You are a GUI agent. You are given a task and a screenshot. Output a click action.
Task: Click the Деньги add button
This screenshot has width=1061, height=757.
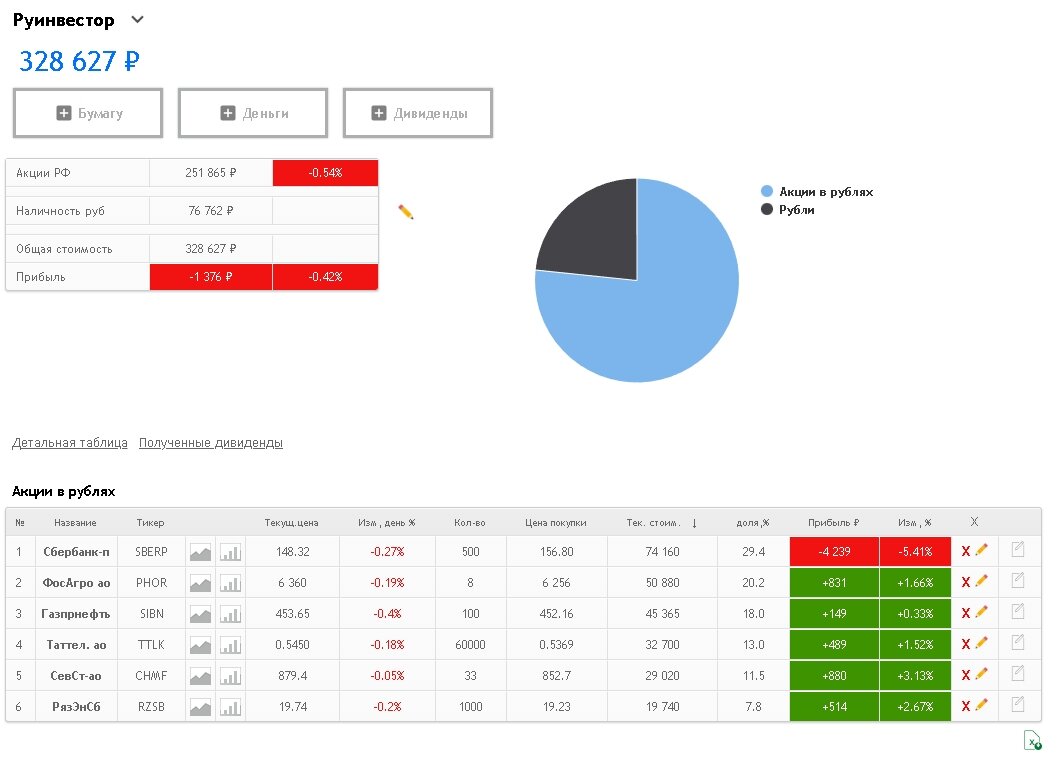(x=253, y=113)
